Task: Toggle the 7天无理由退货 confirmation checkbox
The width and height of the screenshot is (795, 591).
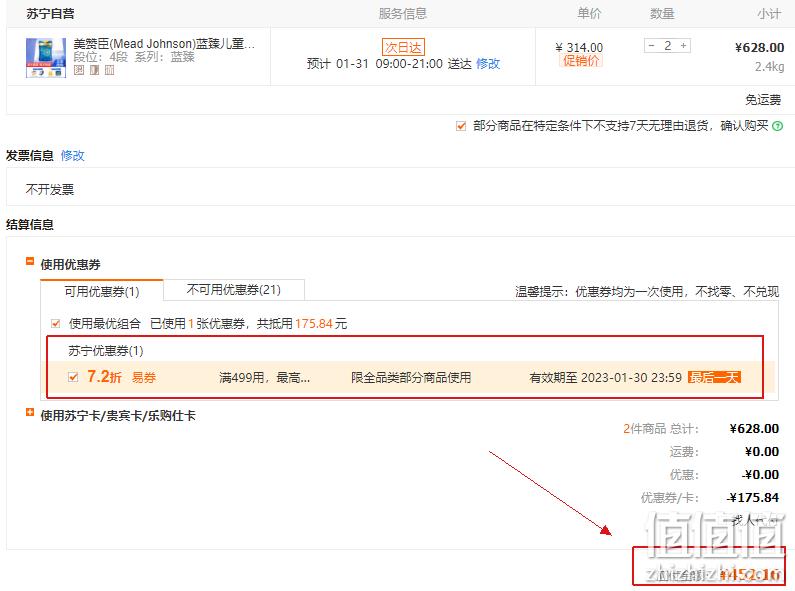Action: click(x=461, y=126)
